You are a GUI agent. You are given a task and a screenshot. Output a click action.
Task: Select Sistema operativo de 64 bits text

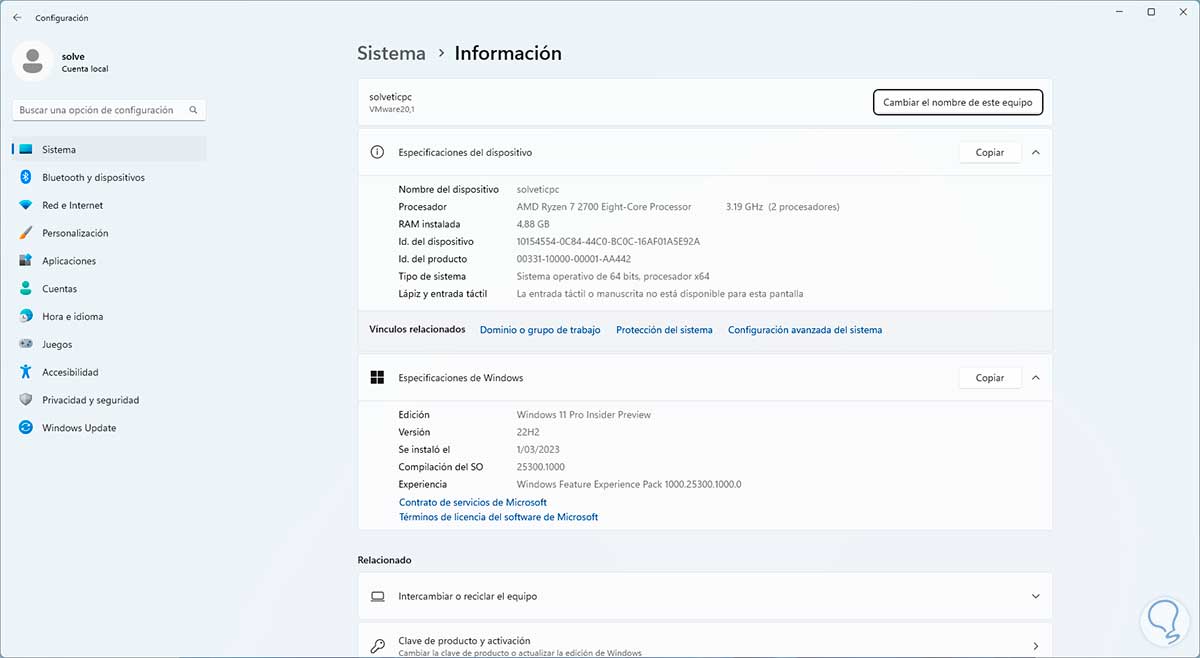613,276
